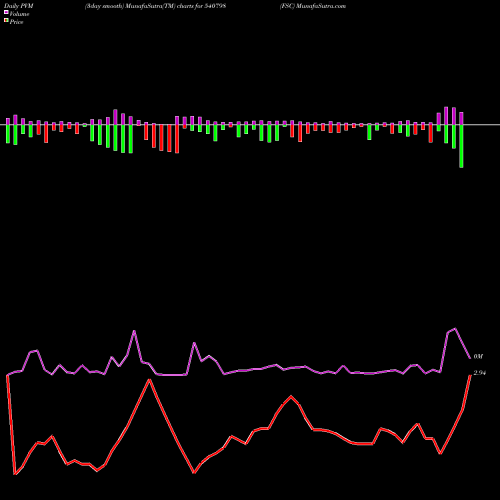Click the 'Volume' legend label
The height and width of the screenshot is (500, 500).
[x=19, y=14]
